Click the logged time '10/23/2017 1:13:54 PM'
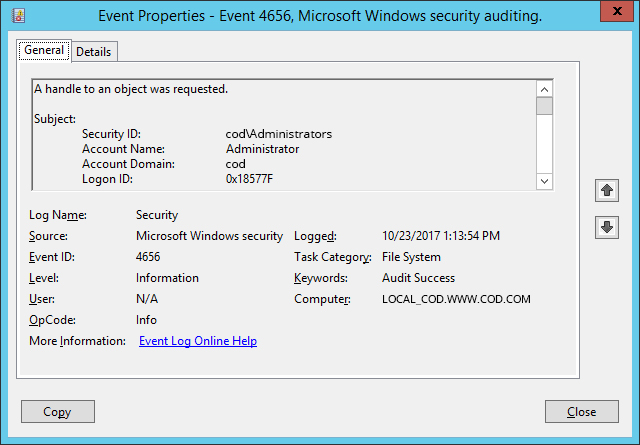The height and width of the screenshot is (445, 640). pyautogui.click(x=441, y=236)
